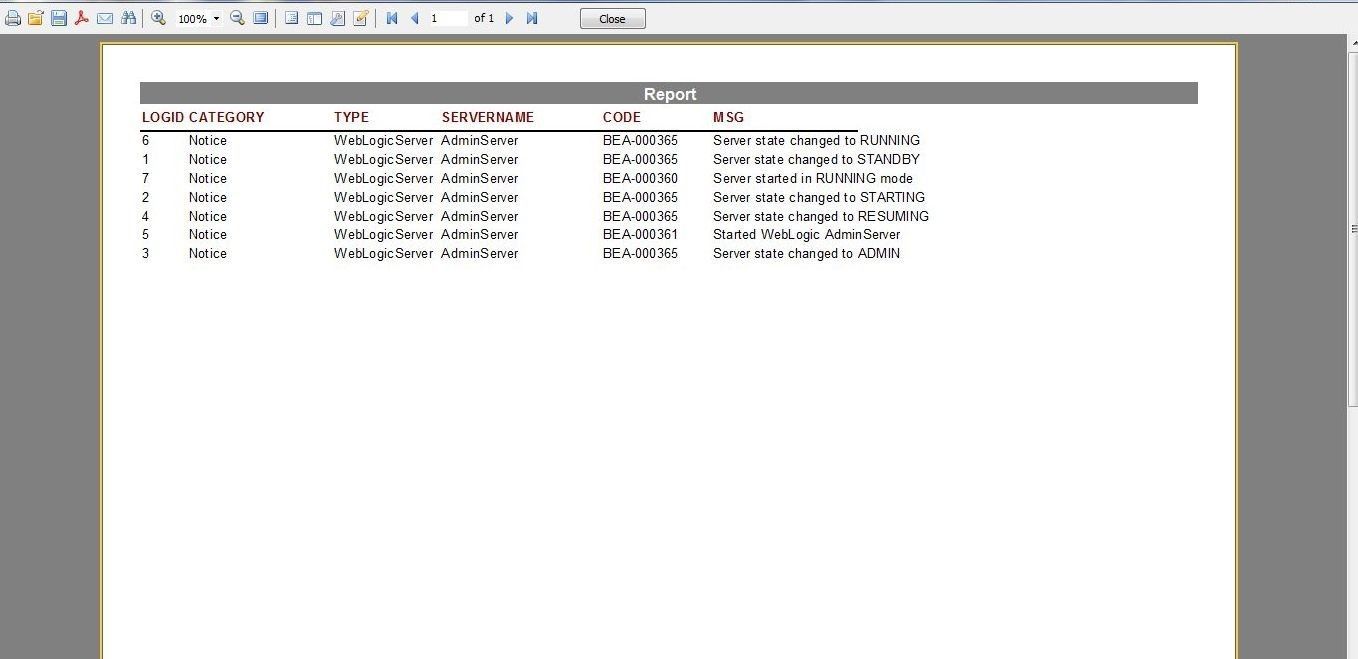Click the outline page icon after full screen
Viewport: 1358px width, 659px height.
click(291, 18)
